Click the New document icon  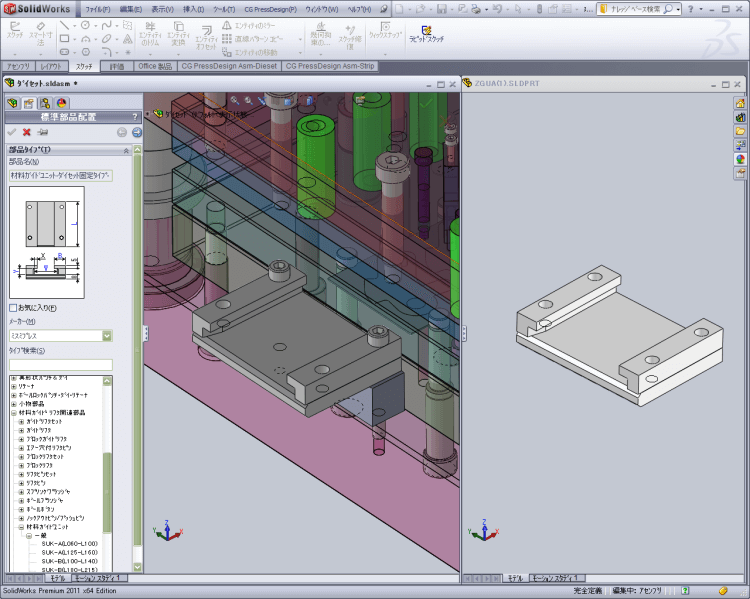click(x=399, y=9)
